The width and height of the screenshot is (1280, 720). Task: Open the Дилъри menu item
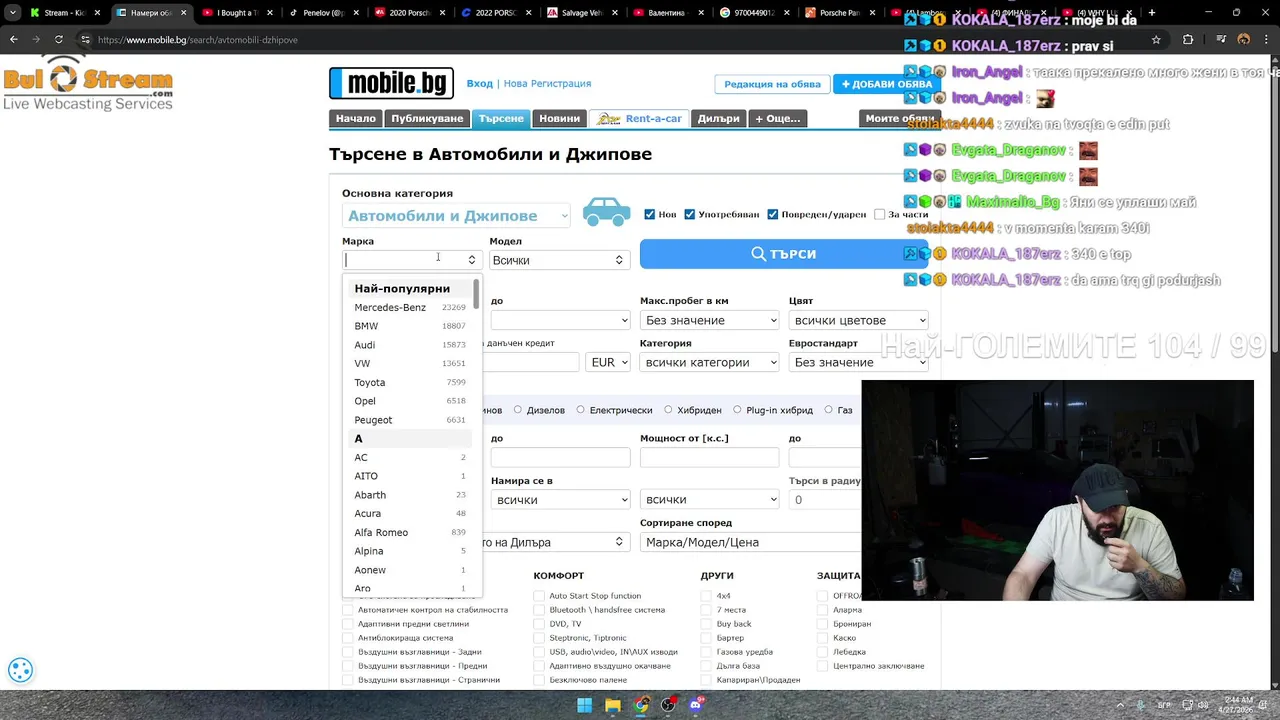coord(718,118)
